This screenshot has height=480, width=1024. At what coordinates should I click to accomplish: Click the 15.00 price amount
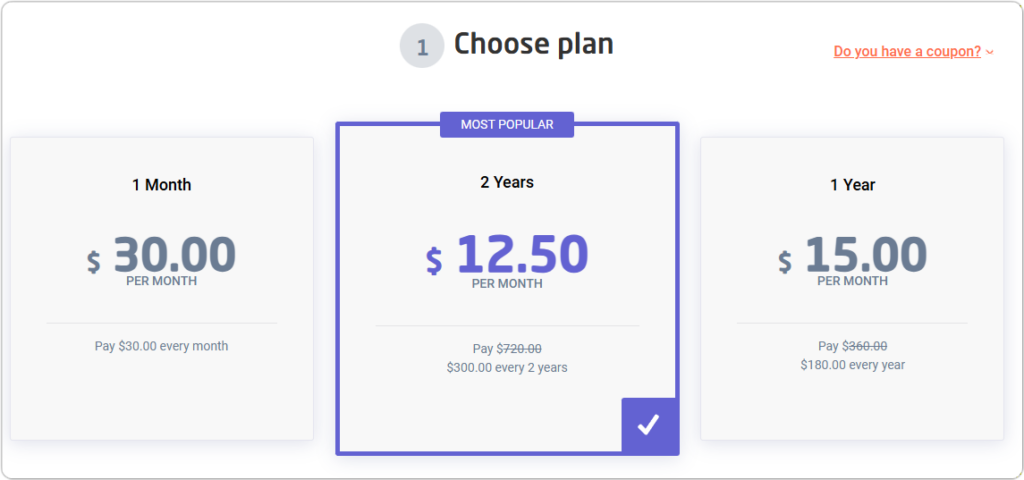tap(866, 254)
